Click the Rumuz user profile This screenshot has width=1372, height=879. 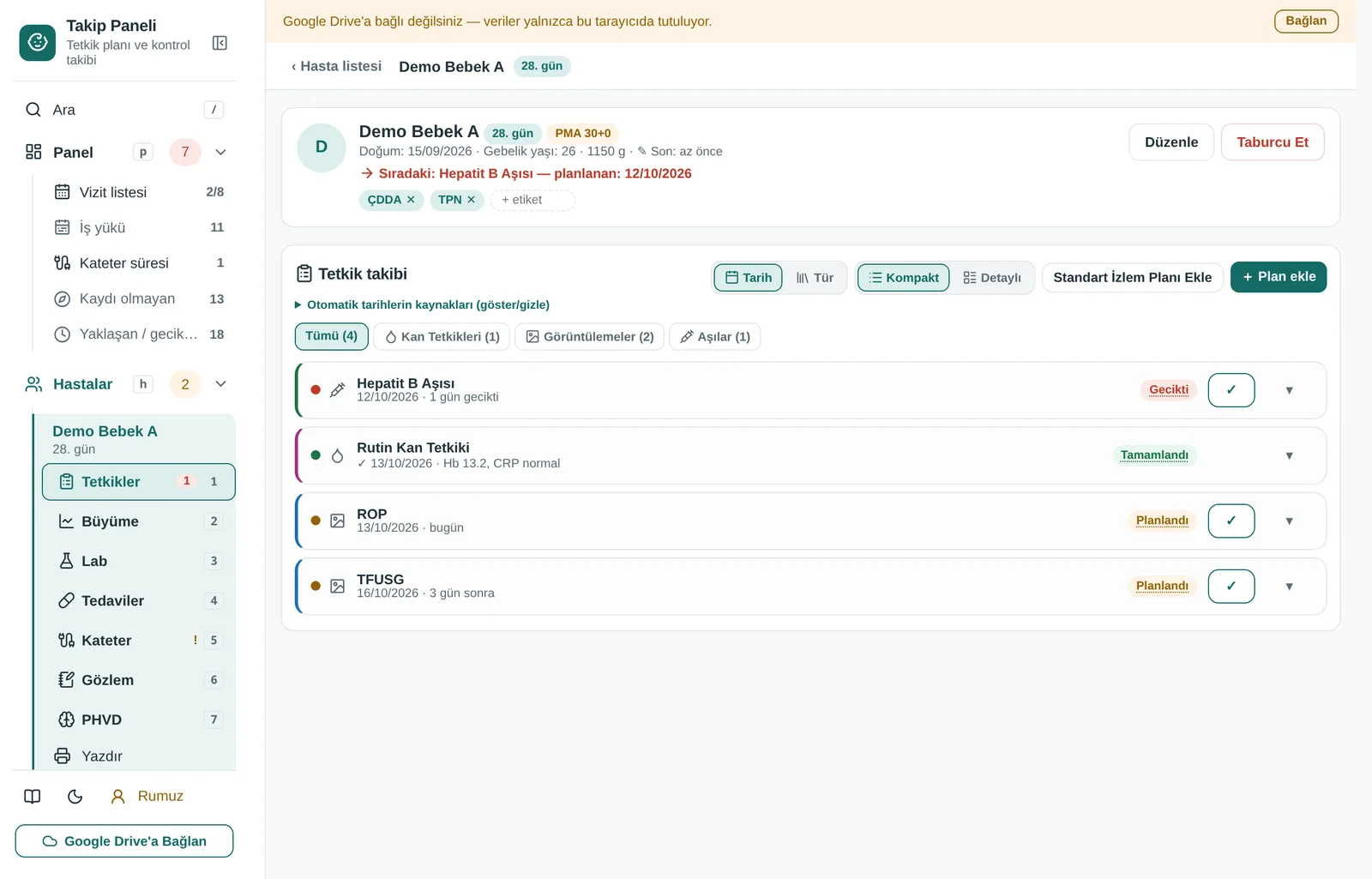(x=147, y=797)
